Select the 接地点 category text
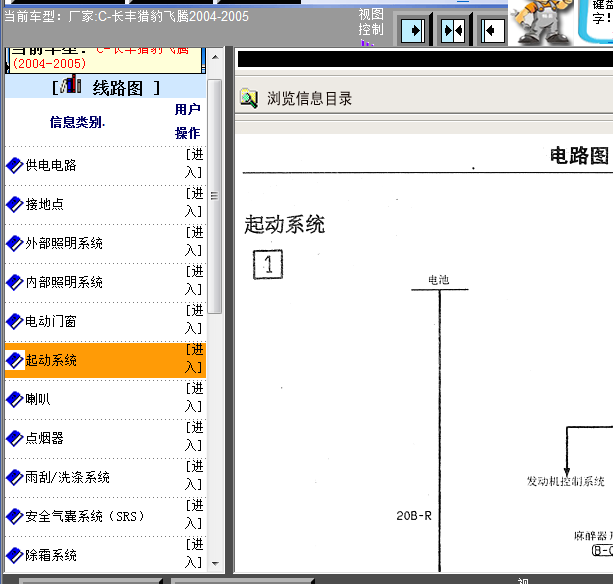 tap(45, 204)
